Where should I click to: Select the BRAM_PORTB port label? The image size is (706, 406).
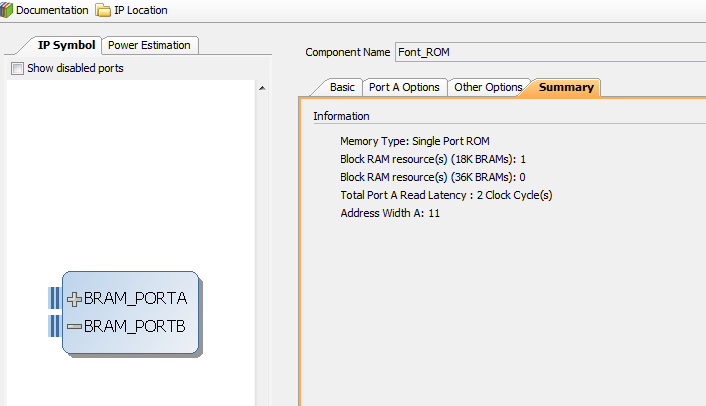(x=134, y=326)
